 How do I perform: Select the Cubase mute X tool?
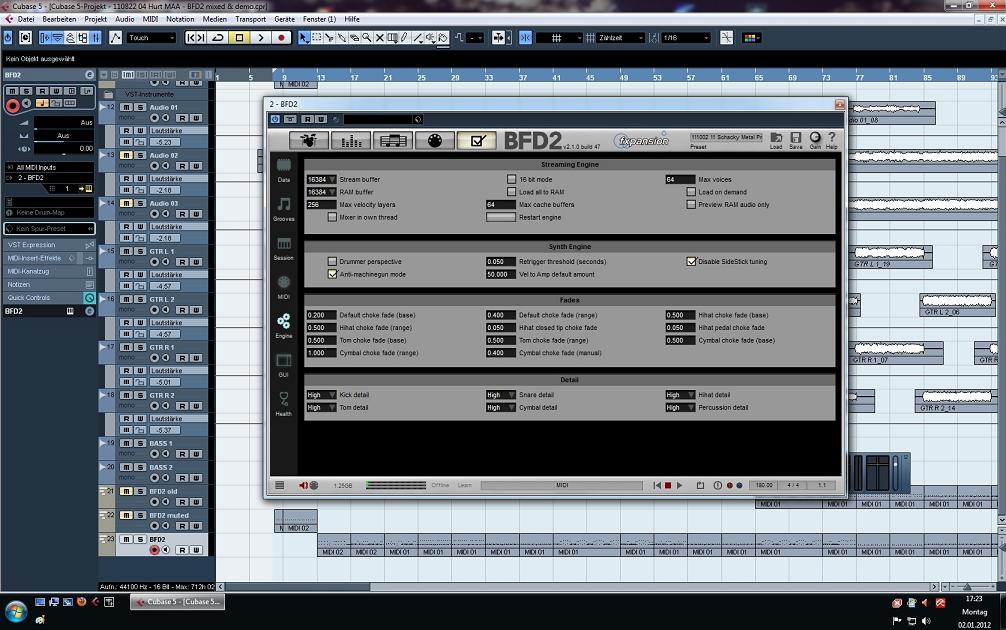[x=380, y=38]
